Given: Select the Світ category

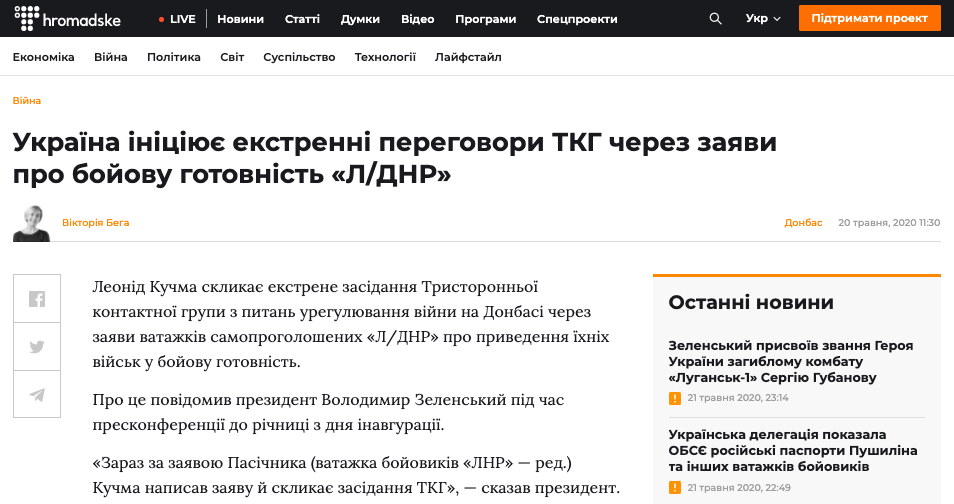Looking at the screenshot, I should 232,57.
